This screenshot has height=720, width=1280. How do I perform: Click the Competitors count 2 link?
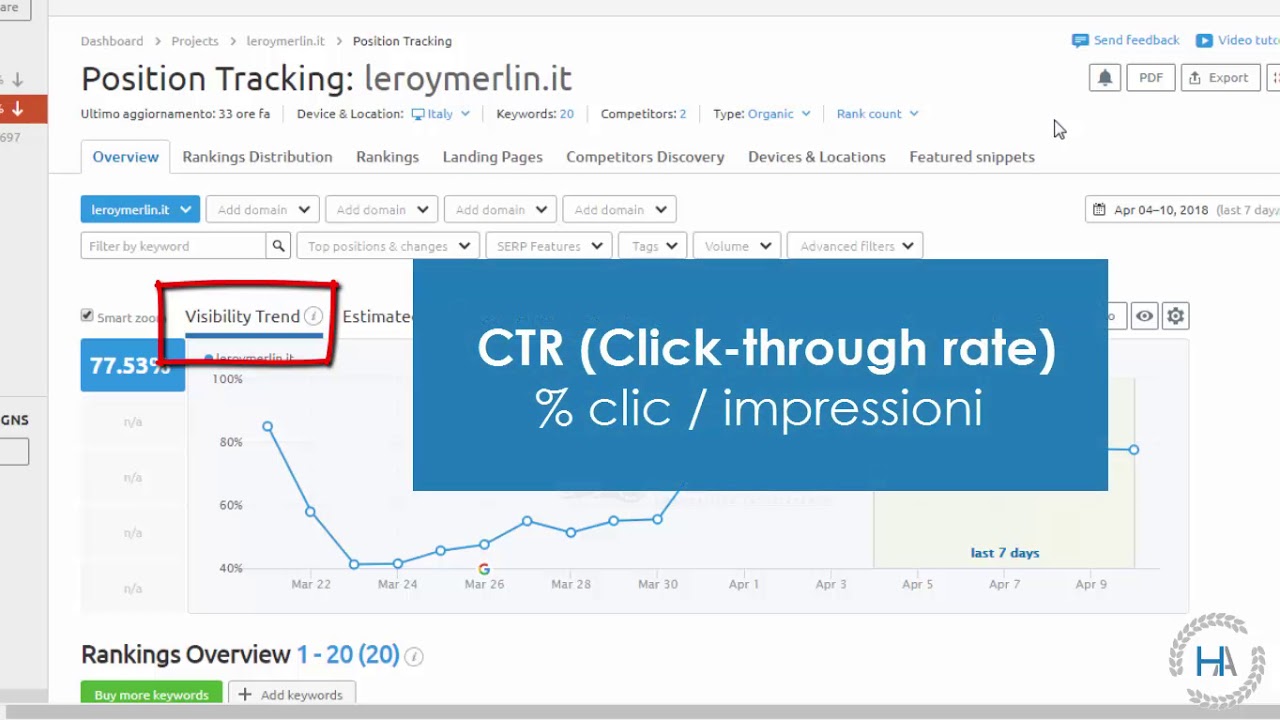coord(682,114)
